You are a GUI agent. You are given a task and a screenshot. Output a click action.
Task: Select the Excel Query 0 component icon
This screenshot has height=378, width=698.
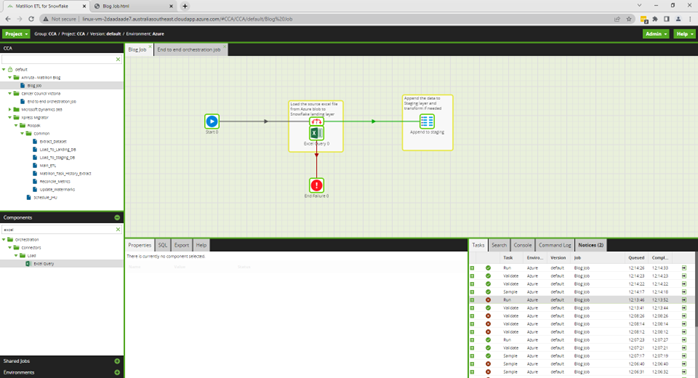click(317, 133)
